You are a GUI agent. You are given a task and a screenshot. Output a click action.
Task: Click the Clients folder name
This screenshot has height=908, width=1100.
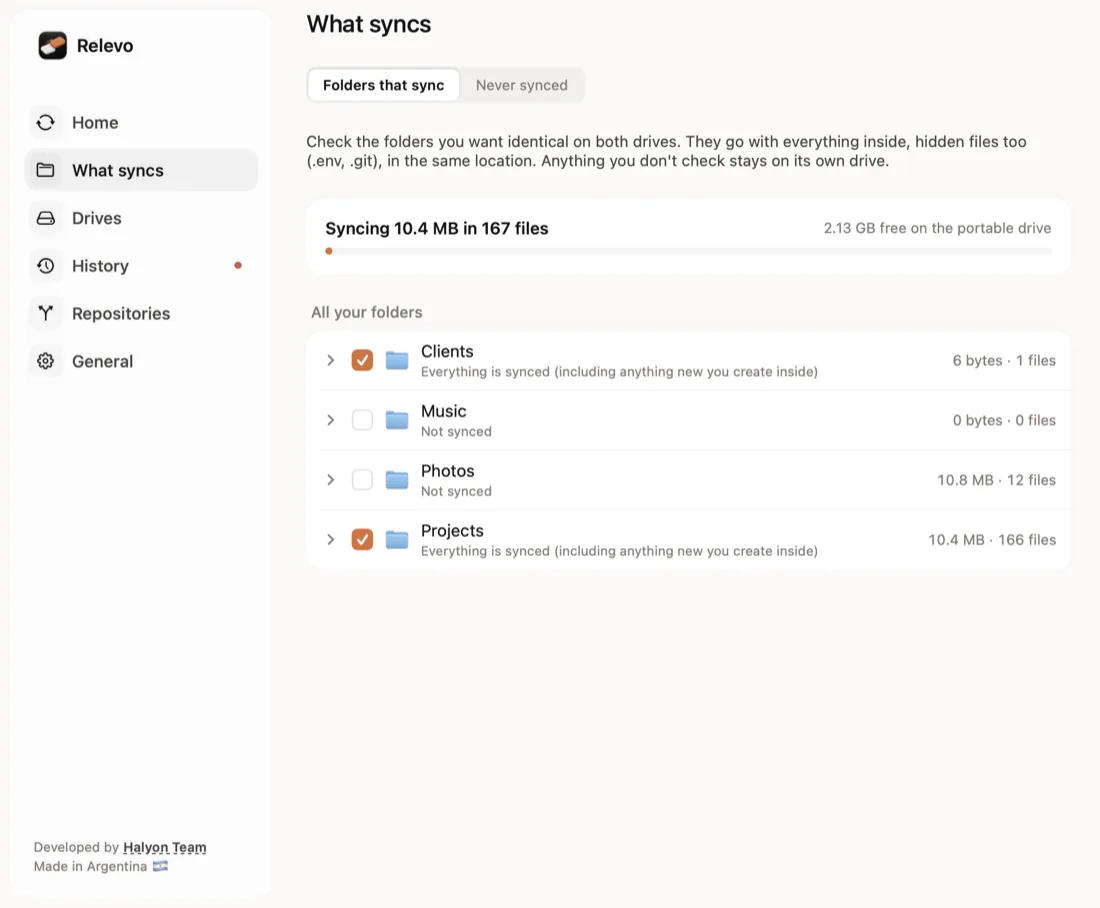tap(447, 351)
